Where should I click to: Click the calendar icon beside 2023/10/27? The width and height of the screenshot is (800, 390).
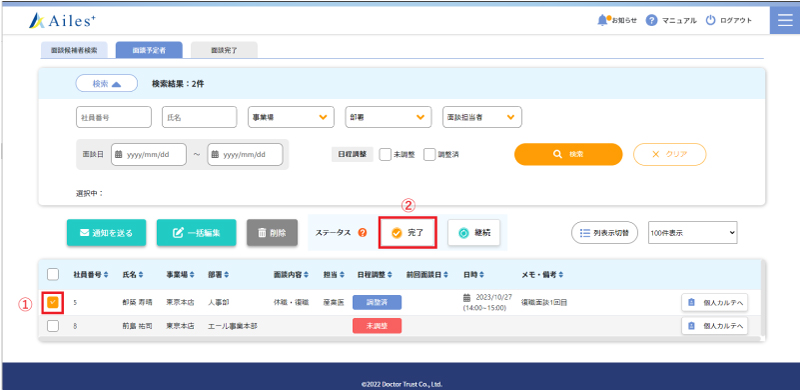coord(466,297)
